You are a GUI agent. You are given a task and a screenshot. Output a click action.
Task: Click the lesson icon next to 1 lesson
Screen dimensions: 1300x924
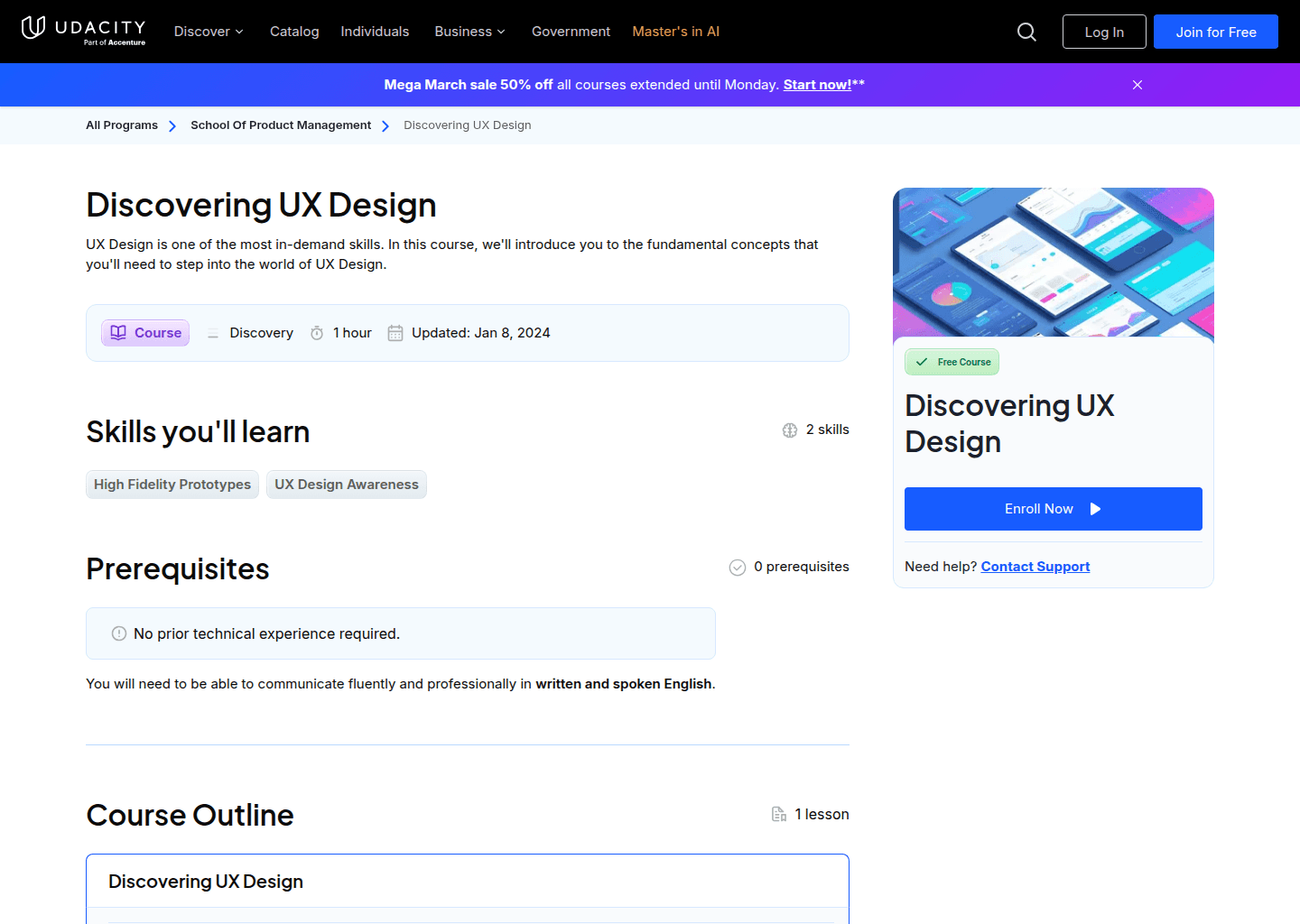778,813
